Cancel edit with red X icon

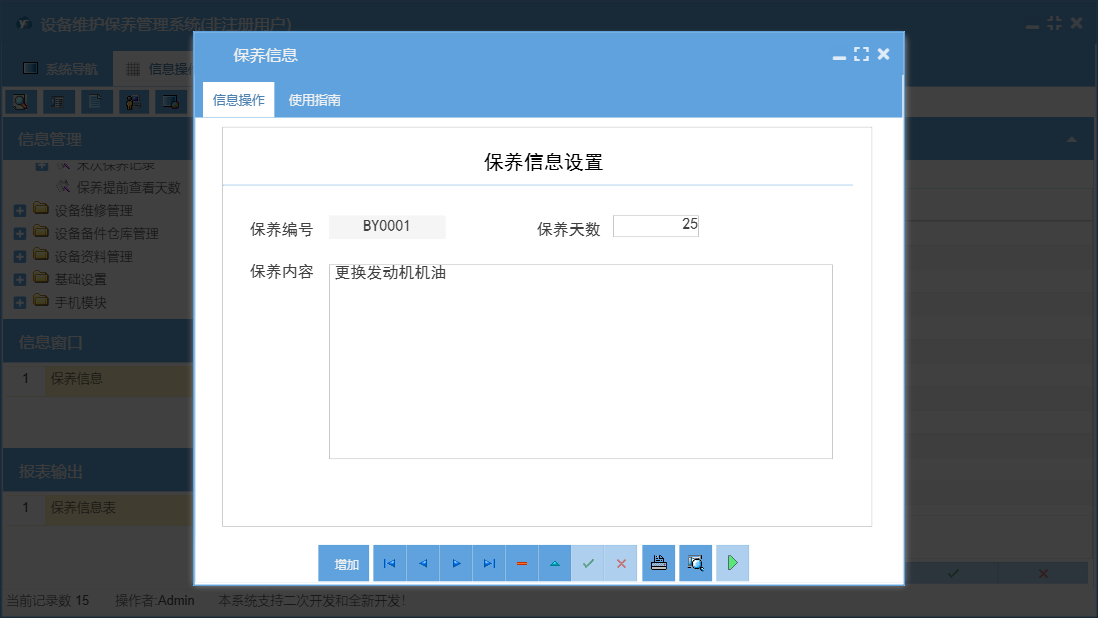[x=621, y=563]
